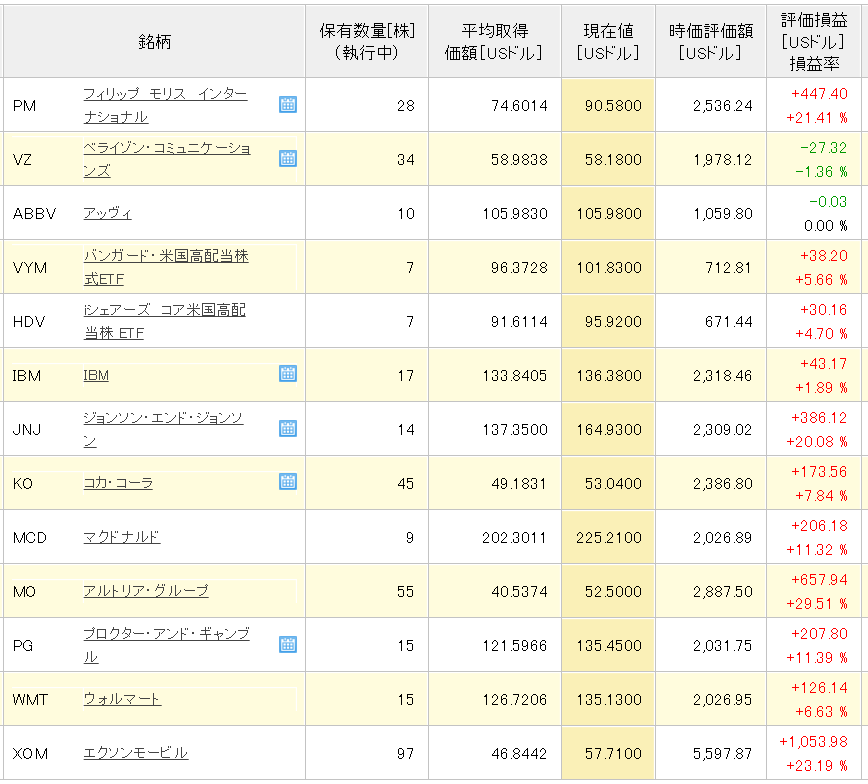868x784 pixels.
Task: Select the -27.32 loss value
Action: click(824, 148)
